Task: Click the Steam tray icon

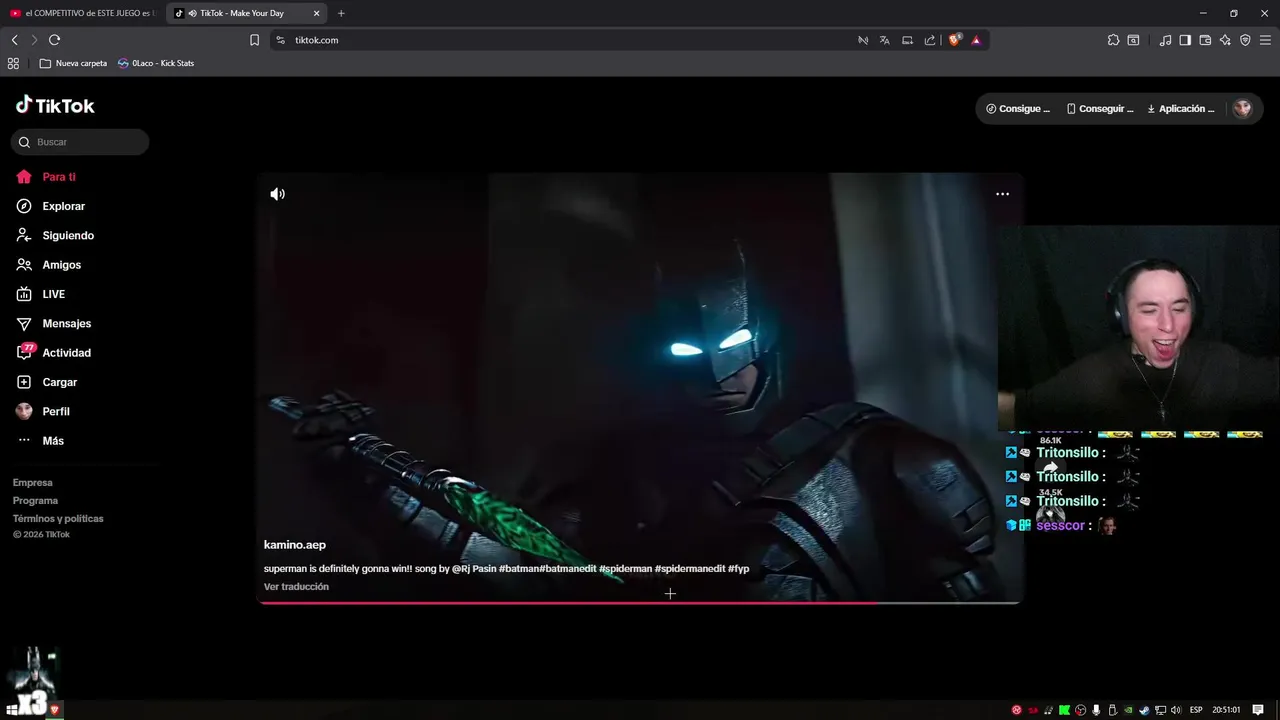Action: click(1144, 710)
